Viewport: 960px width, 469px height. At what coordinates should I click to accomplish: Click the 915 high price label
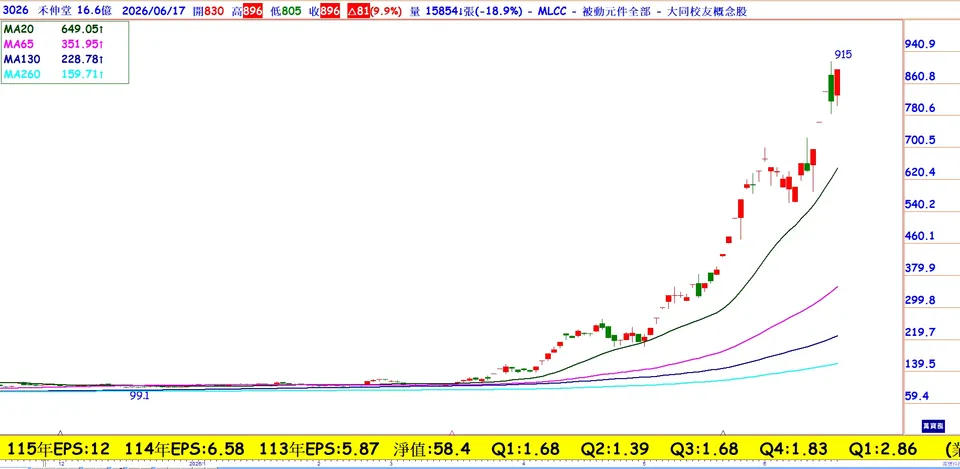point(842,54)
